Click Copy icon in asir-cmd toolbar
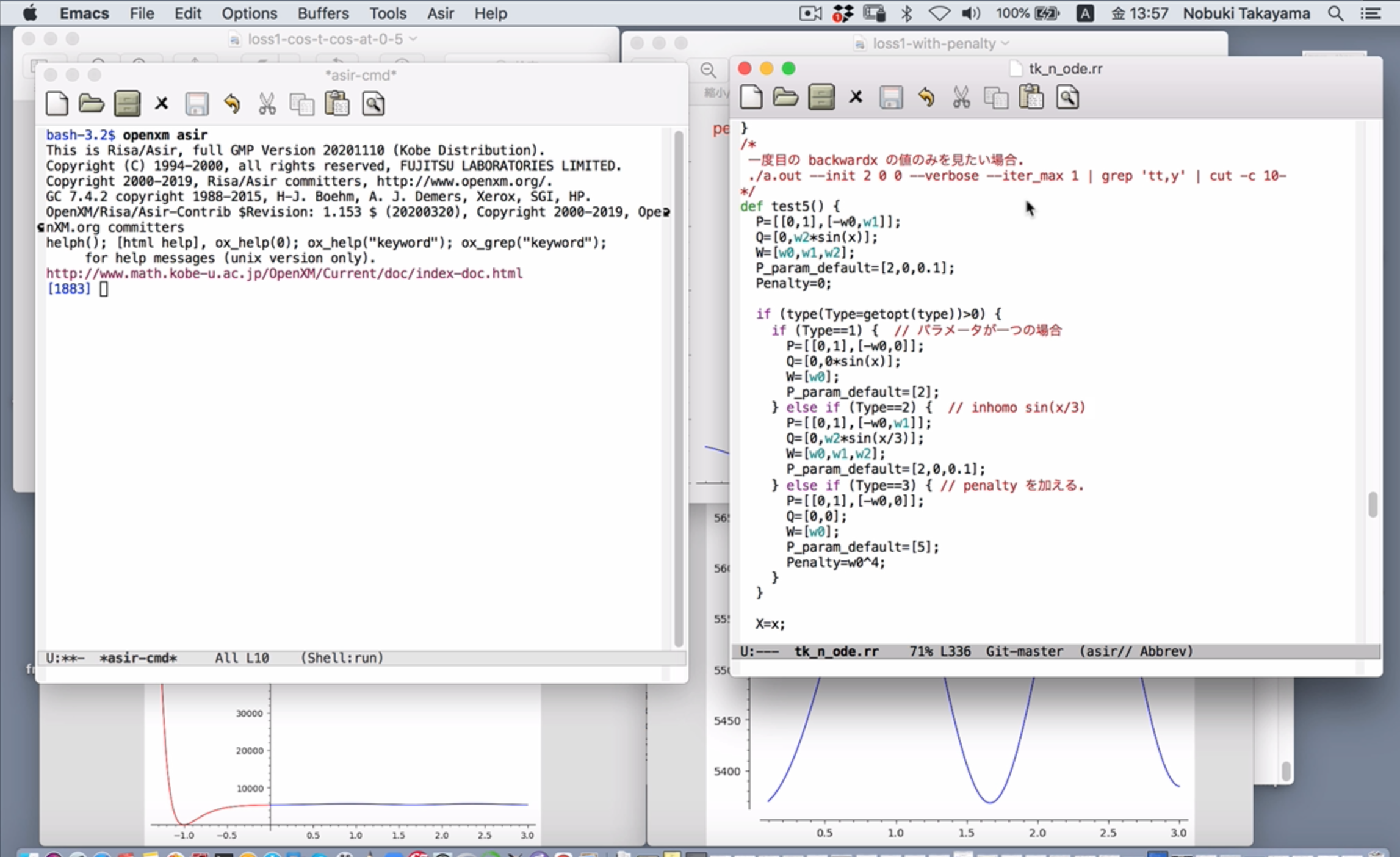Image resolution: width=1400 pixels, height=857 pixels. [x=301, y=104]
